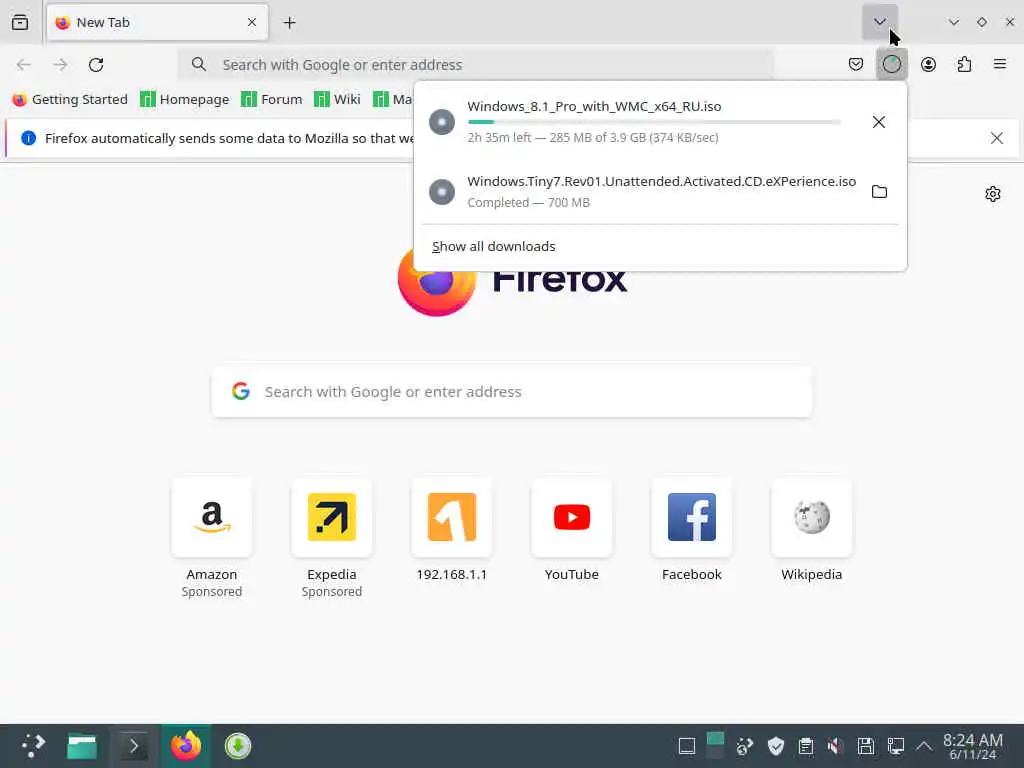The height and width of the screenshot is (768, 1024).
Task: Select the Windows_8.1_Pro_with_WMC_x64_RU.iso entry name
Action: [x=594, y=106]
